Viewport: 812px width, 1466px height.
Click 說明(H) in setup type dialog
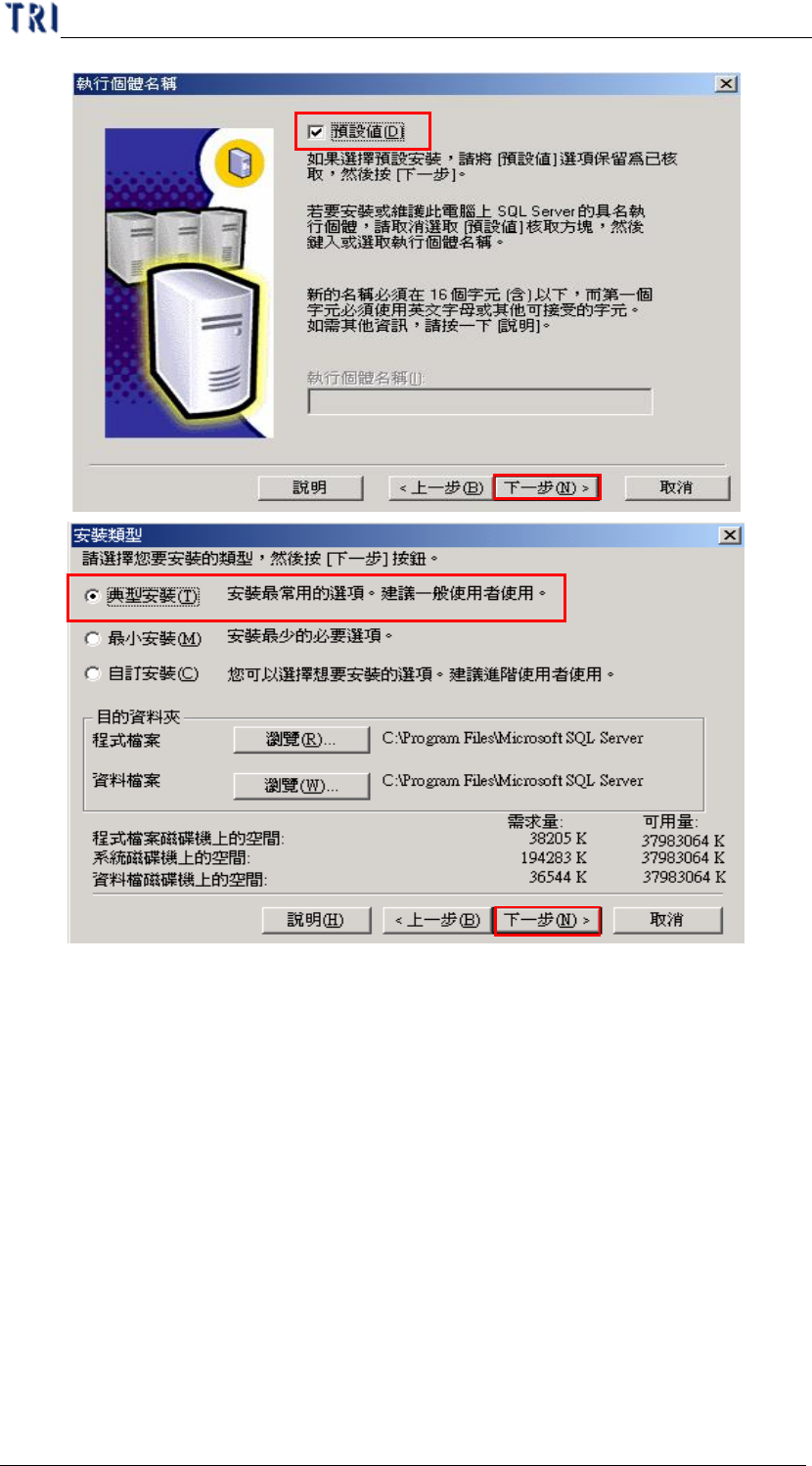pos(316,920)
